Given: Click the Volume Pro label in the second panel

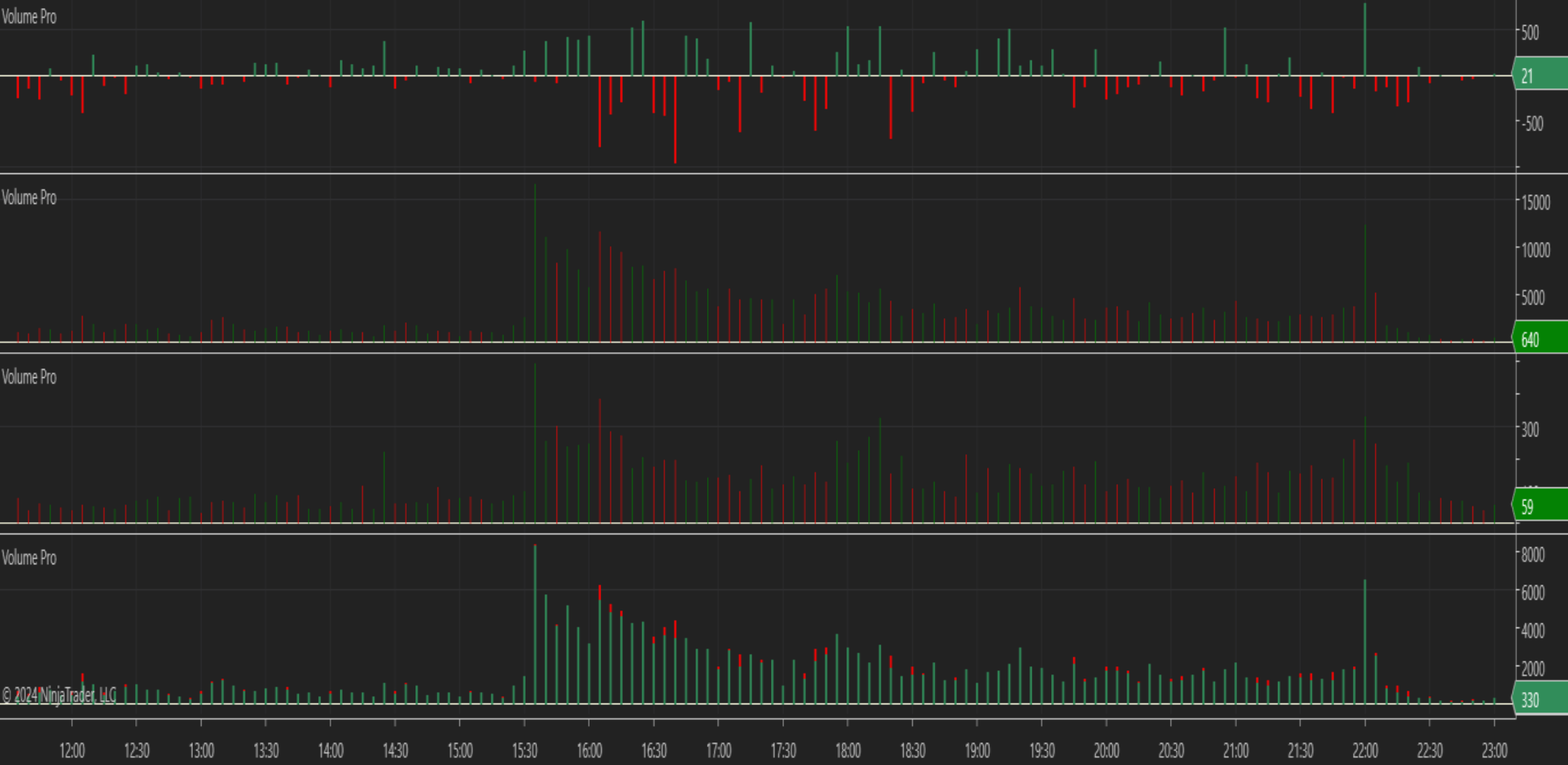Looking at the screenshot, I should click(29, 198).
